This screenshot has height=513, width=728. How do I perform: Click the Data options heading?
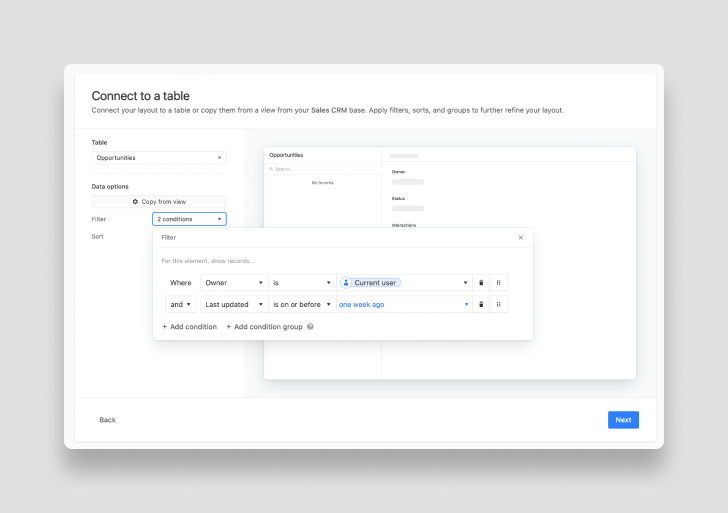110,187
